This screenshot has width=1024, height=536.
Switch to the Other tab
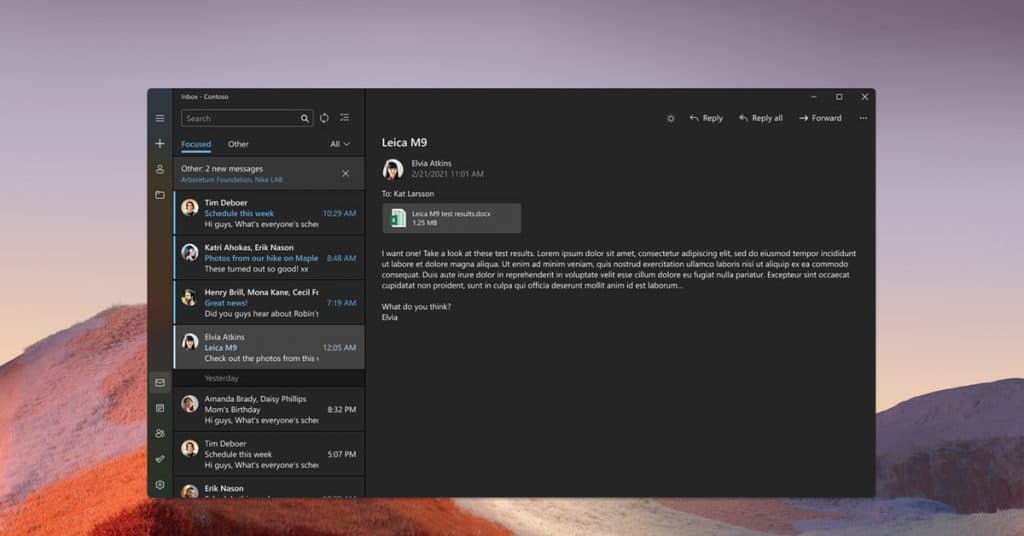point(238,144)
